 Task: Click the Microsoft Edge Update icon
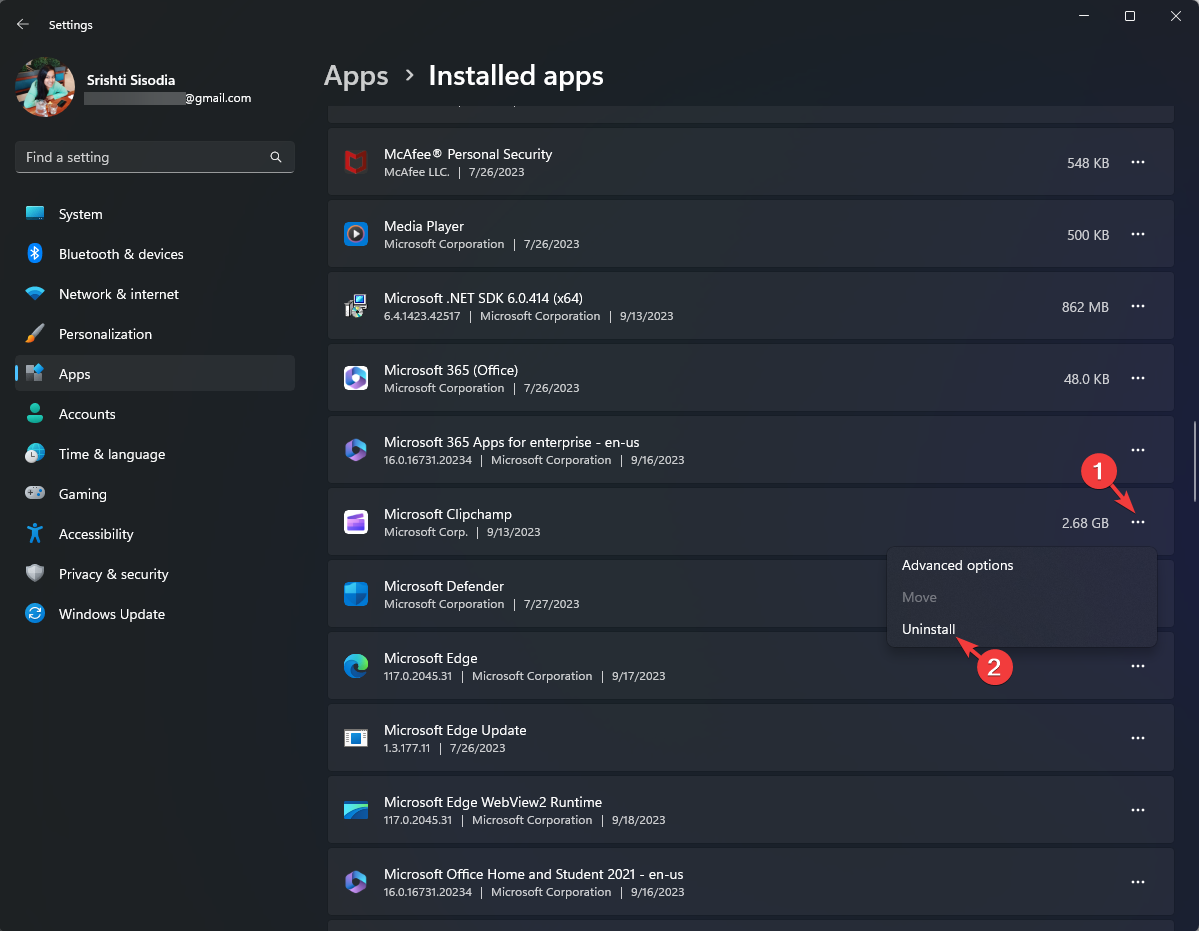click(x=356, y=738)
